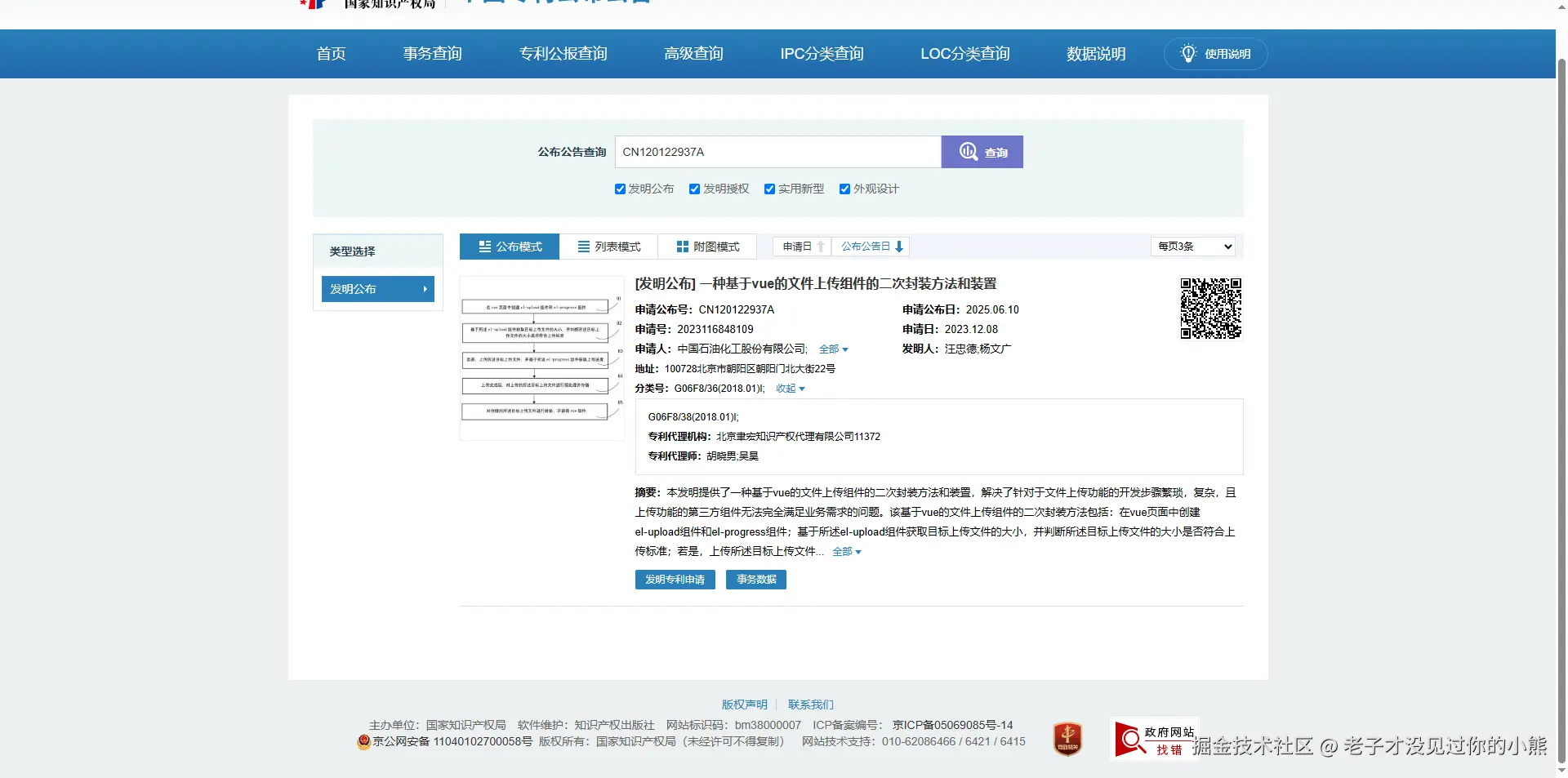Click the magnifier search icon on 查询 button

969,152
